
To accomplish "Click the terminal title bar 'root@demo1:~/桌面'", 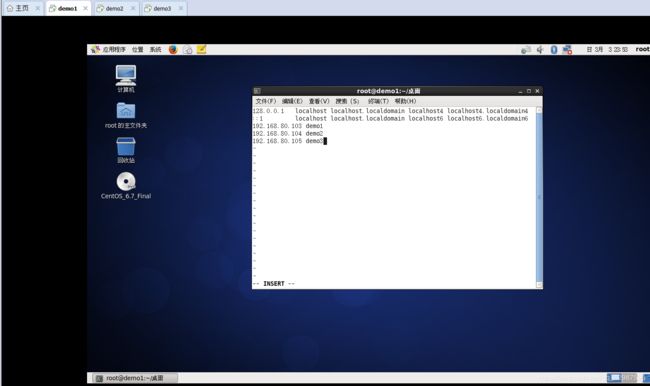I will coord(388,91).
